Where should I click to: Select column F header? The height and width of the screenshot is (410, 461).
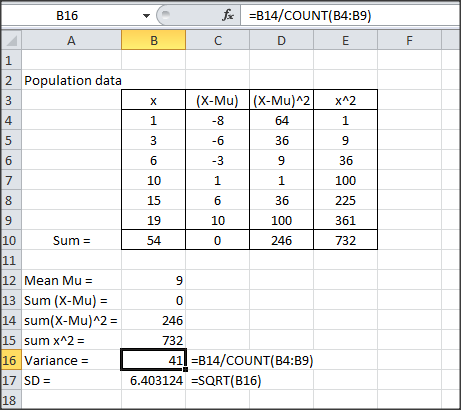click(x=409, y=40)
